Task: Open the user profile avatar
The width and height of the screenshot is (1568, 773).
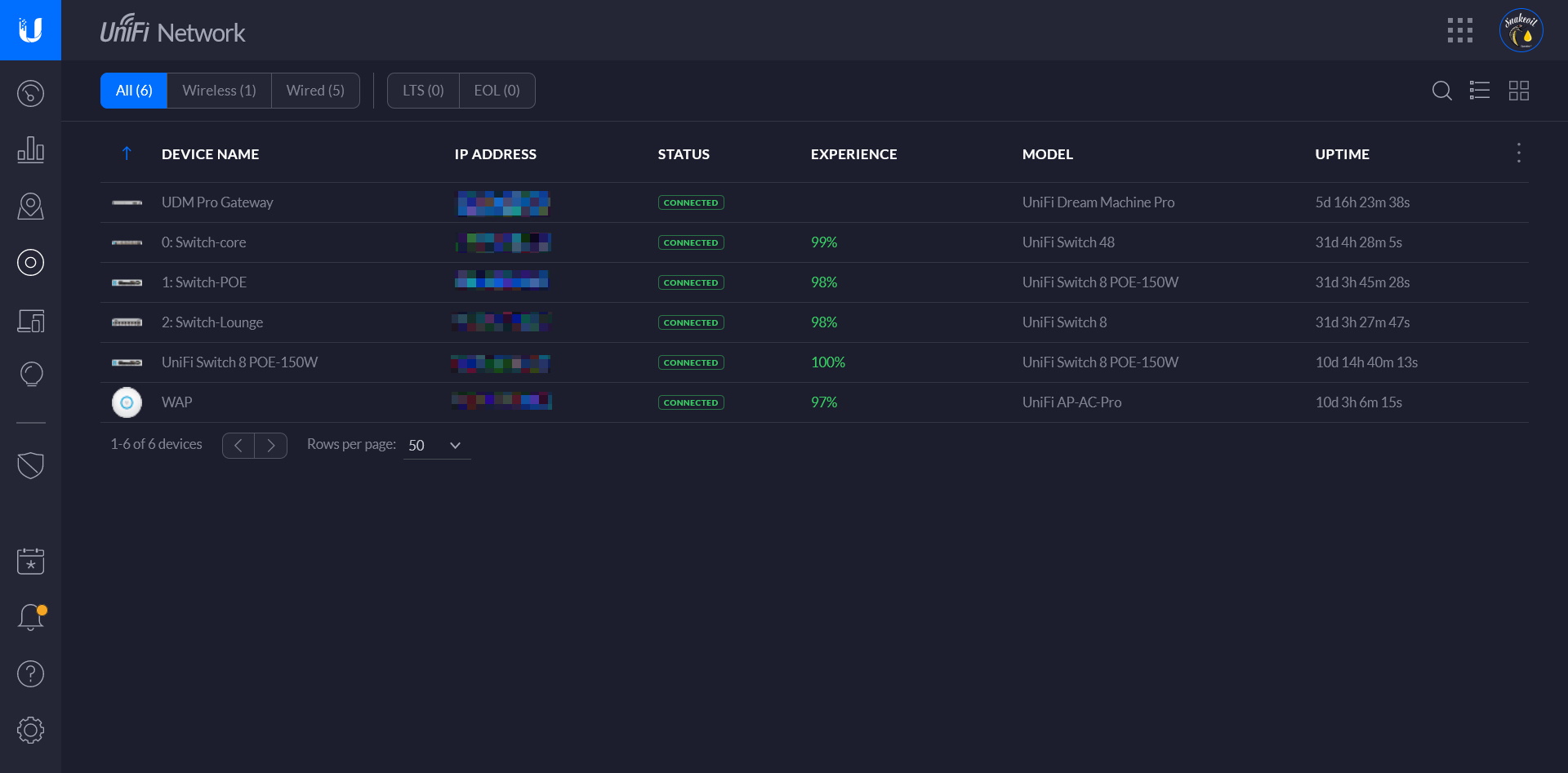Action: click(x=1521, y=30)
